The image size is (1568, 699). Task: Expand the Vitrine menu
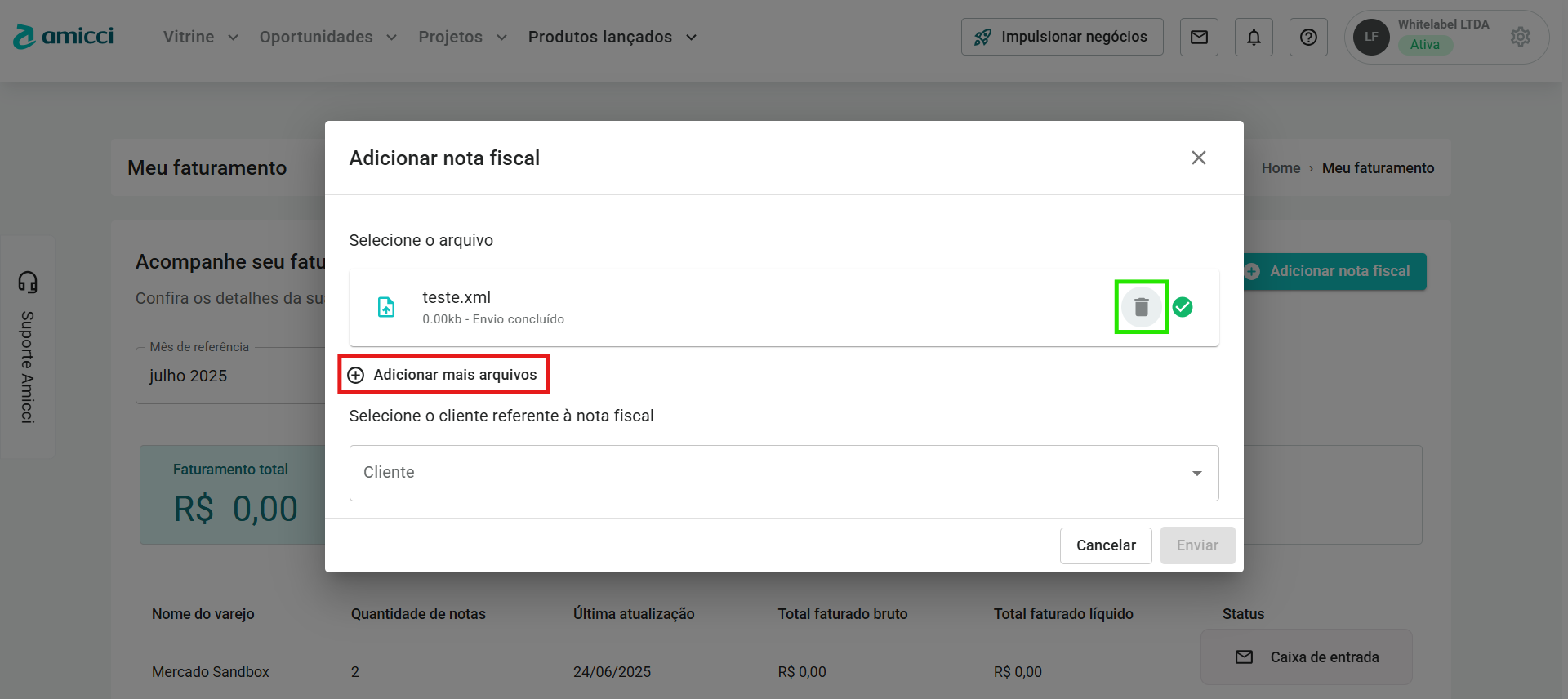200,38
